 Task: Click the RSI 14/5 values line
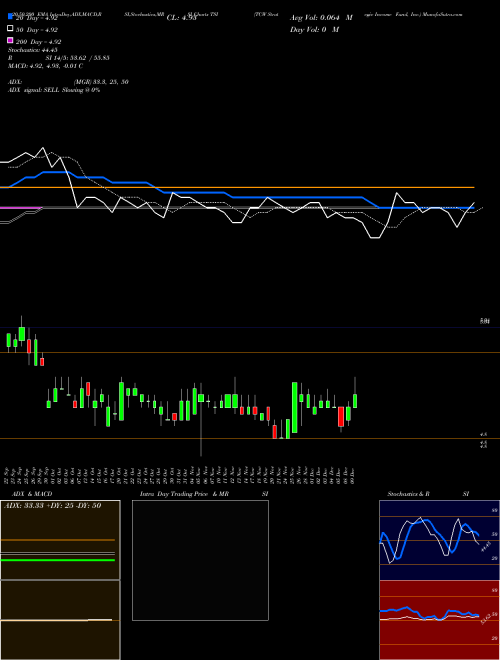(x=59, y=58)
